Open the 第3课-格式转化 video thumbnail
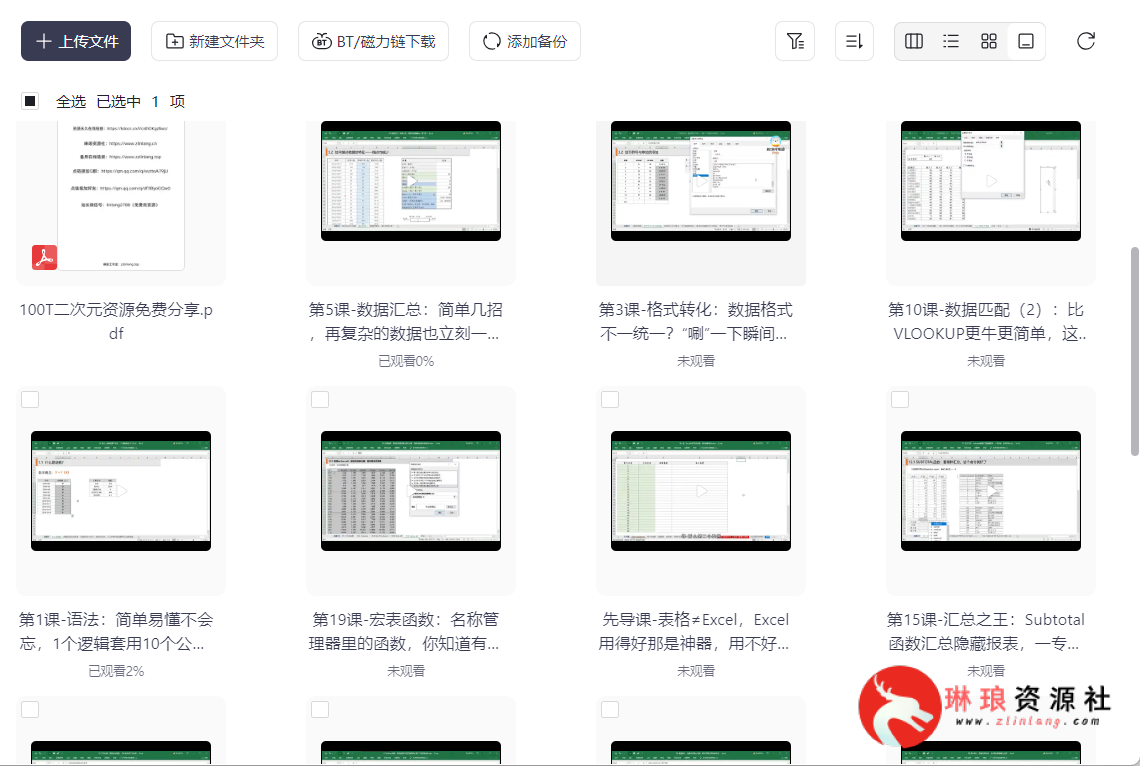Screen dimensions: 1140x766 point(701,181)
